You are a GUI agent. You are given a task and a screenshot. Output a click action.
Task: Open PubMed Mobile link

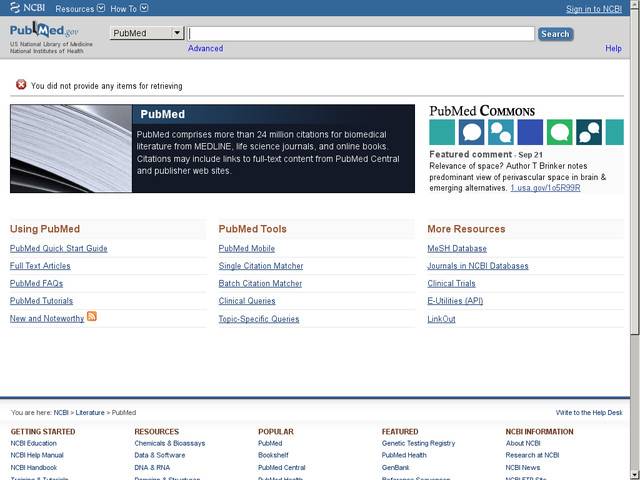pos(247,248)
